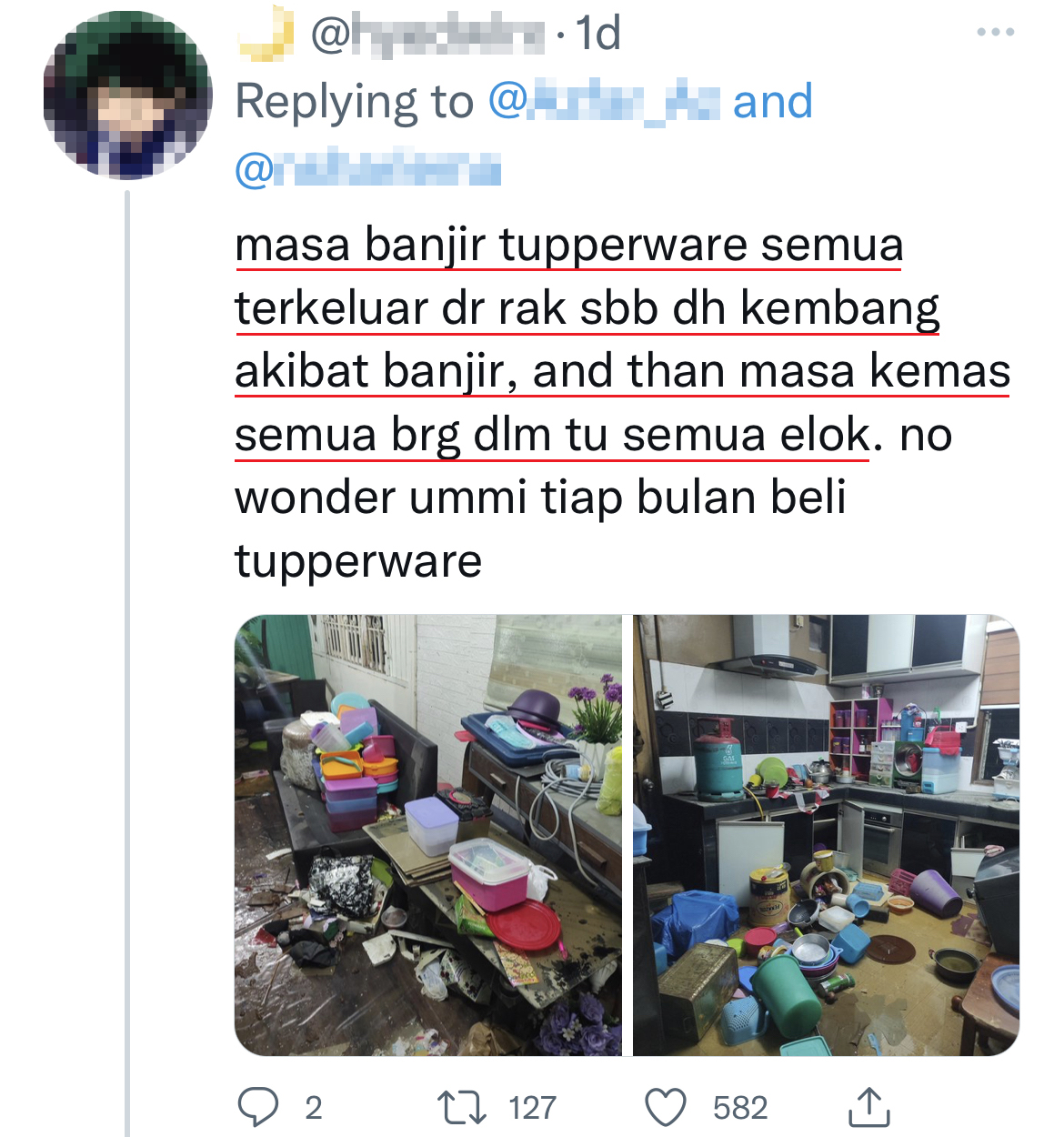Visit the tweet author's blurred handle

[427, 35]
